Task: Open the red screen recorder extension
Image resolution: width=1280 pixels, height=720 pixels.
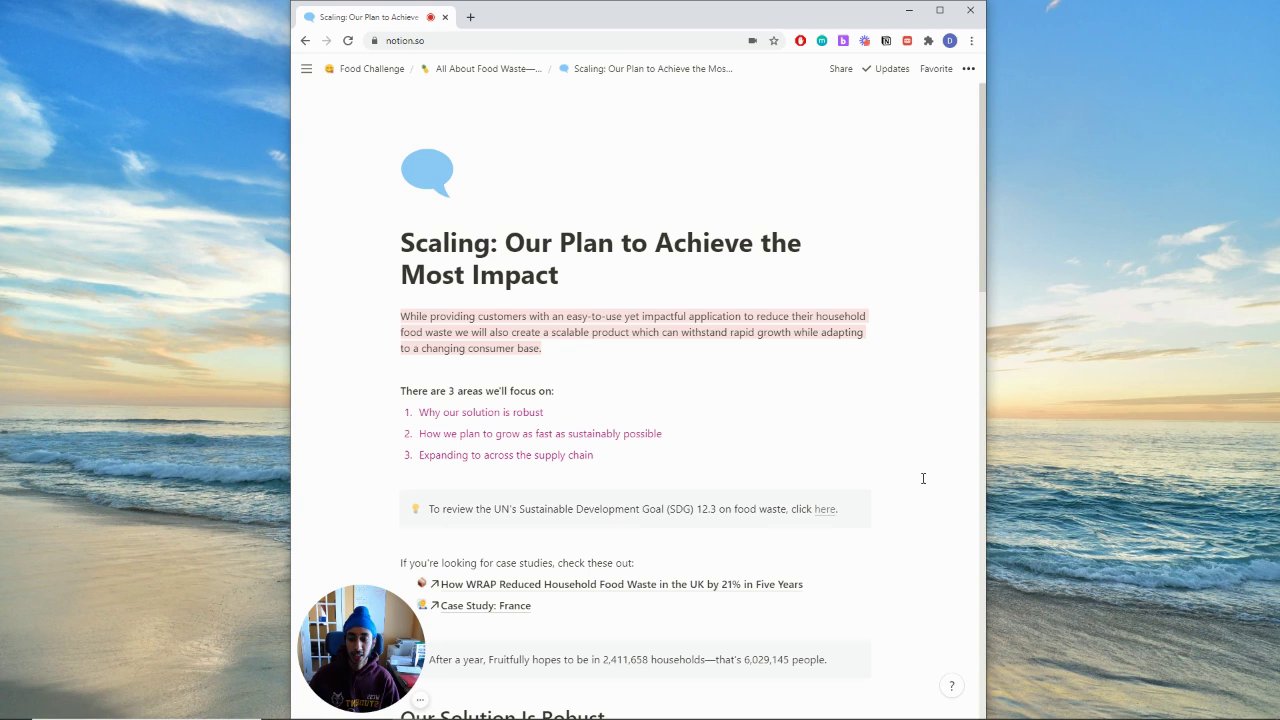Action: click(x=907, y=41)
